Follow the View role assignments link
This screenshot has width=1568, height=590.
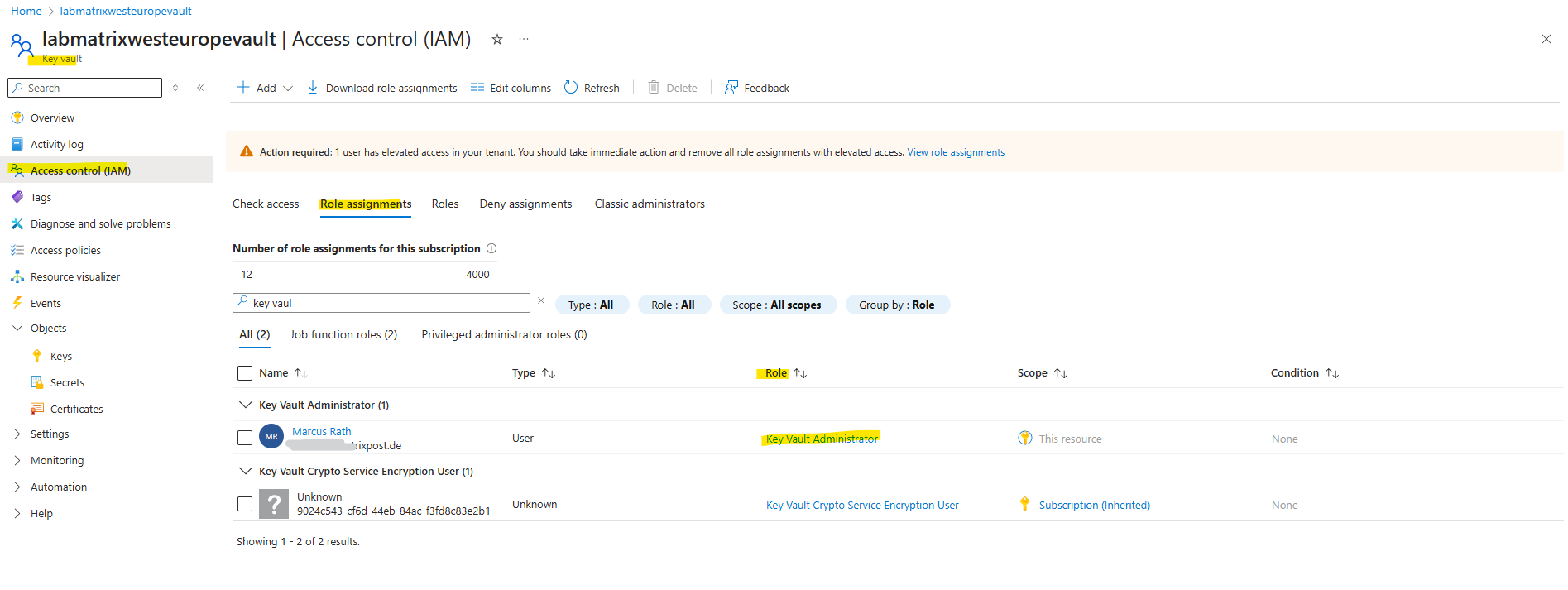coord(956,152)
